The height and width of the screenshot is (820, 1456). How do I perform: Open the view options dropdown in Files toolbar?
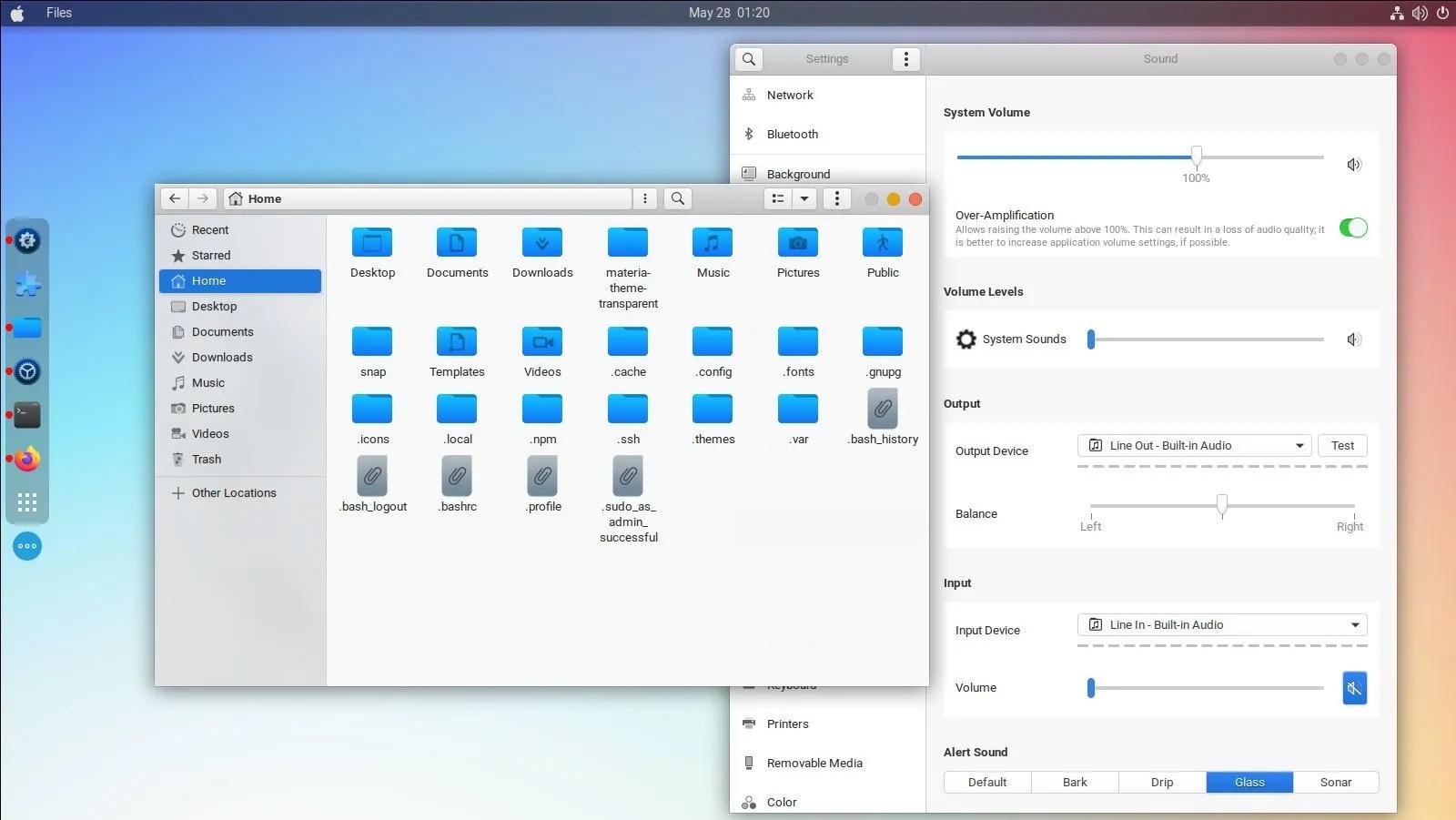point(804,198)
